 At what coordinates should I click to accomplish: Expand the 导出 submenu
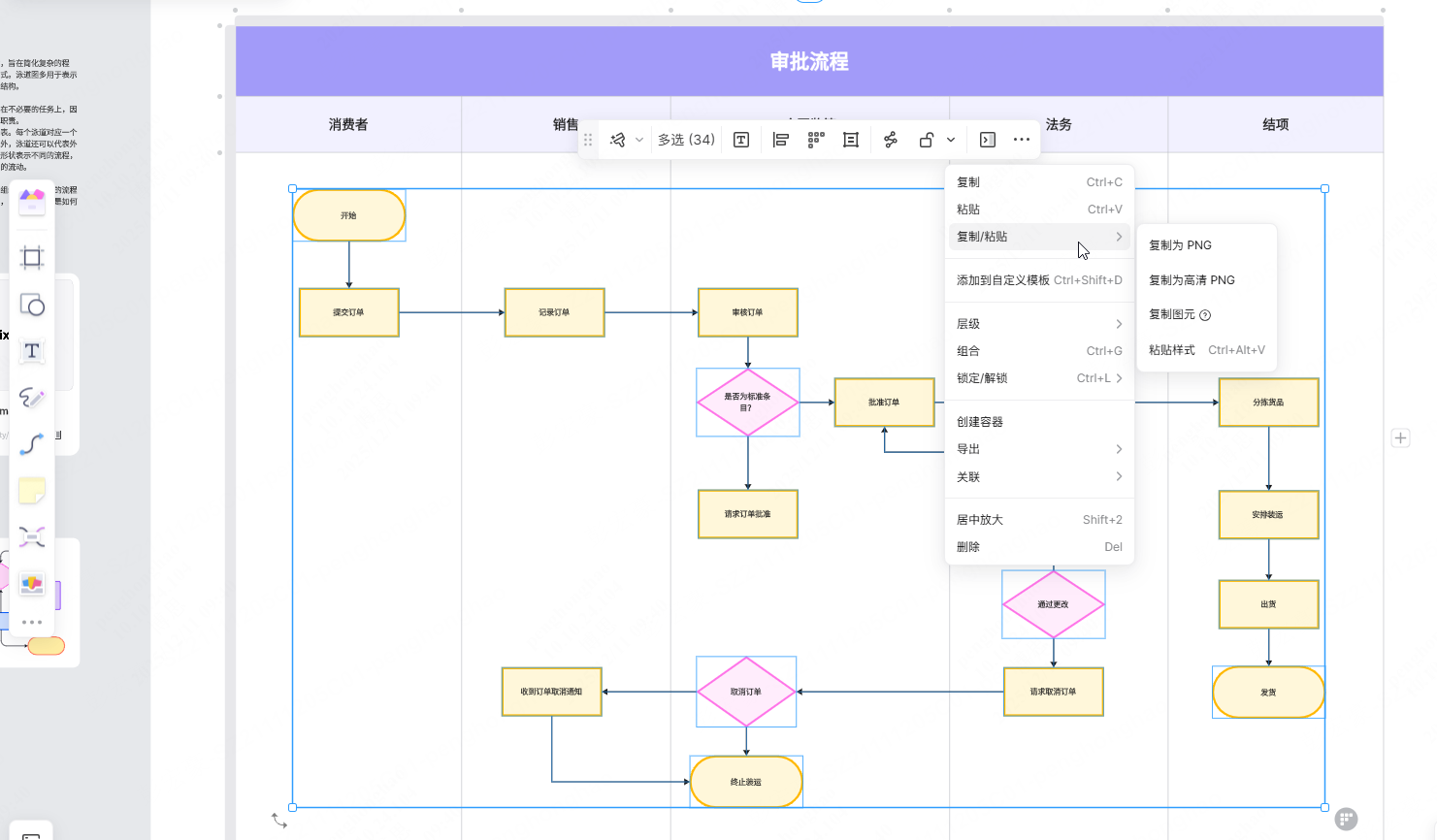point(1039,449)
